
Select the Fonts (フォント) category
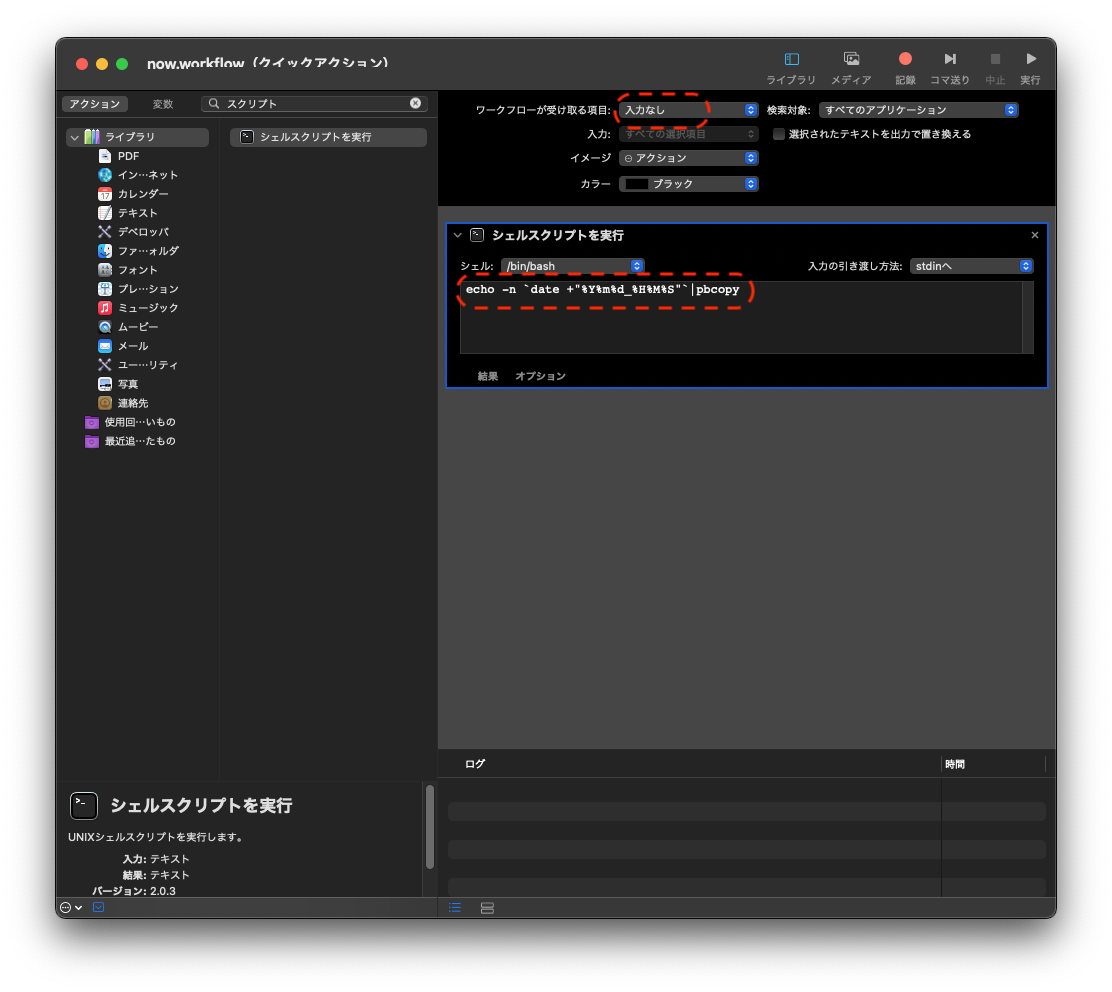coord(128,270)
